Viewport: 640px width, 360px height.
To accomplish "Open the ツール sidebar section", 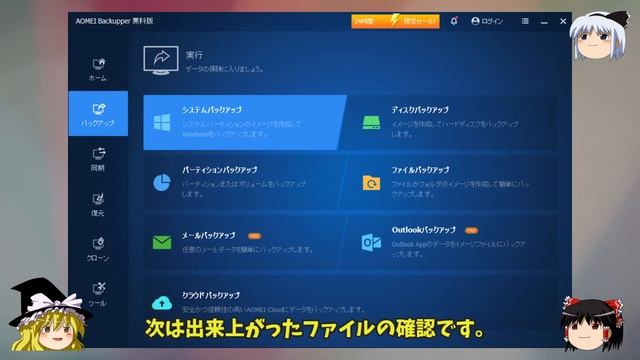I will pos(98,294).
